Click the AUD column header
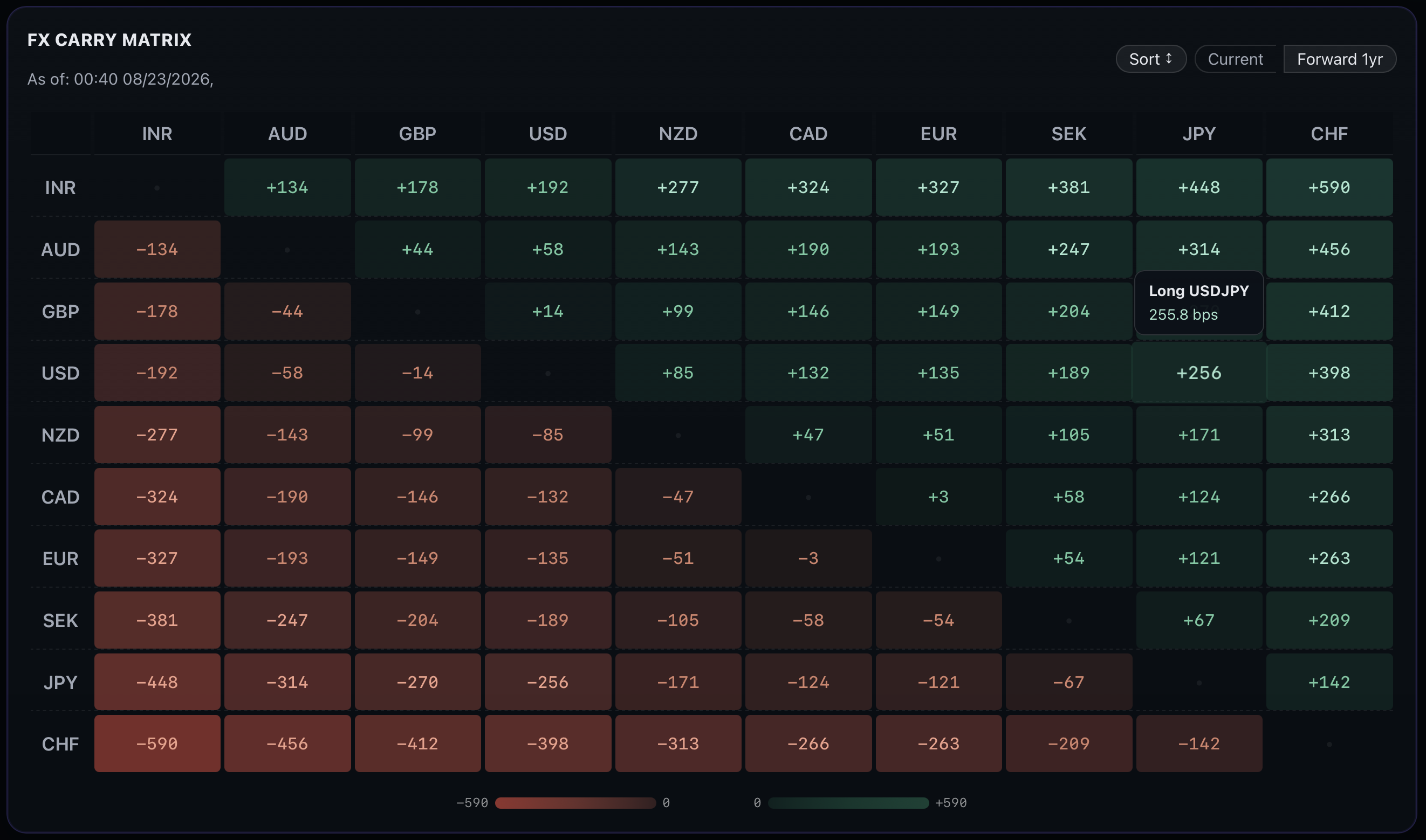1426x840 pixels. click(x=287, y=134)
